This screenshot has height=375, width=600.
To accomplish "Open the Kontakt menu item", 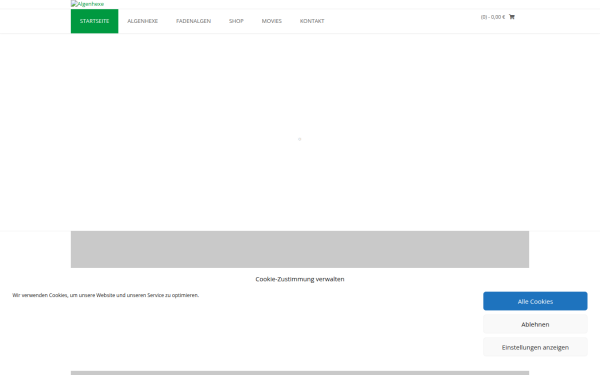I will pos(312,21).
